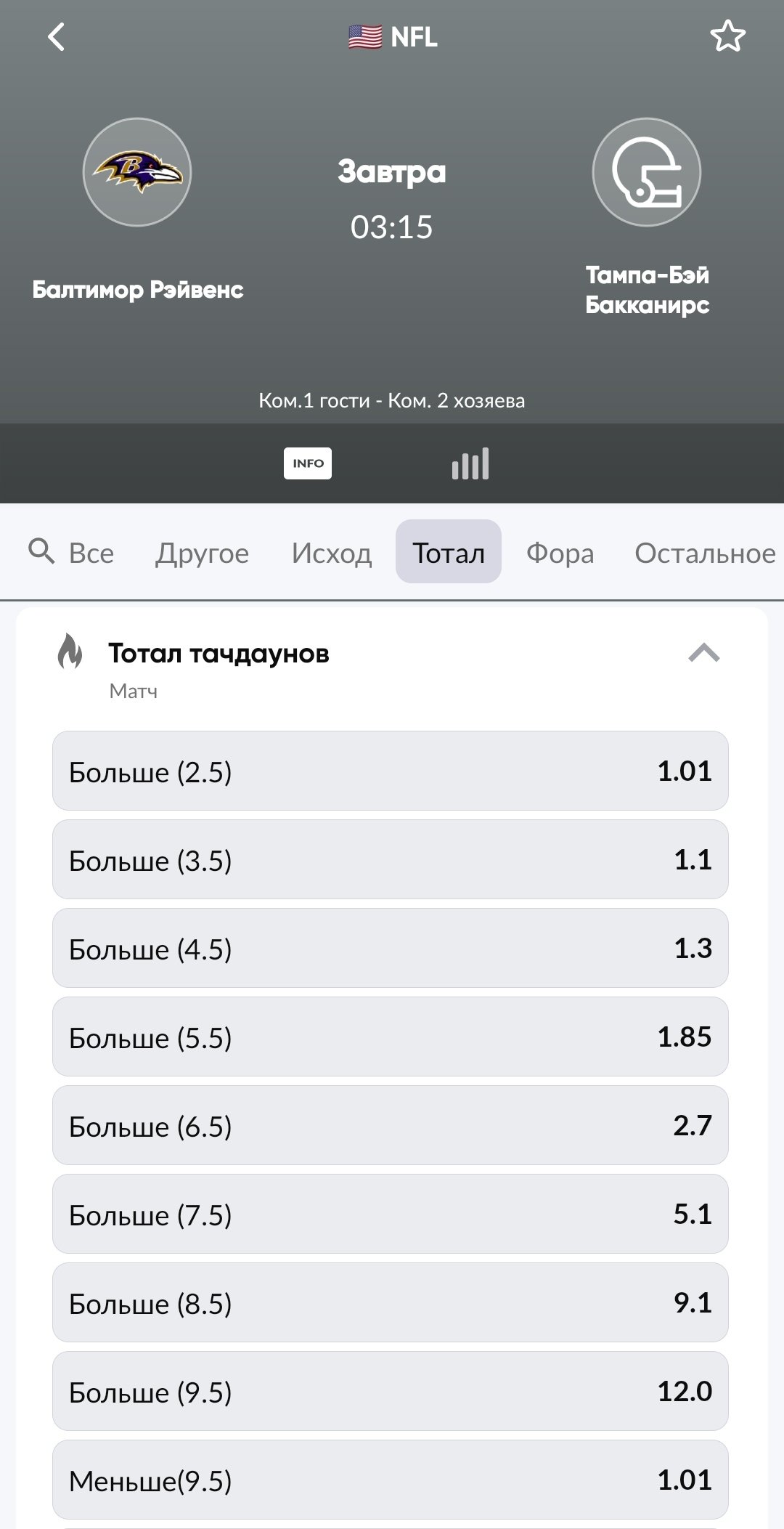Add match to favorites with star icon
Viewport: 784px width, 1529px height.
[727, 37]
